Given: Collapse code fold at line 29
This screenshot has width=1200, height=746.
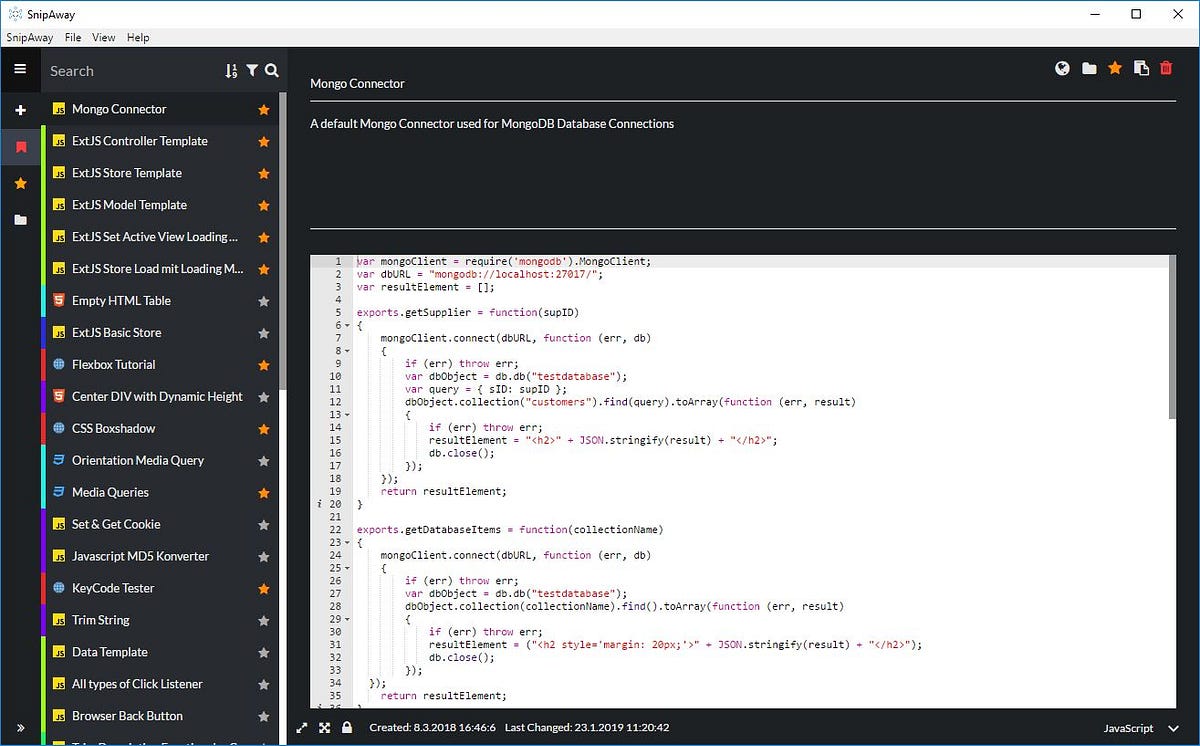Looking at the screenshot, I should pos(347,619).
